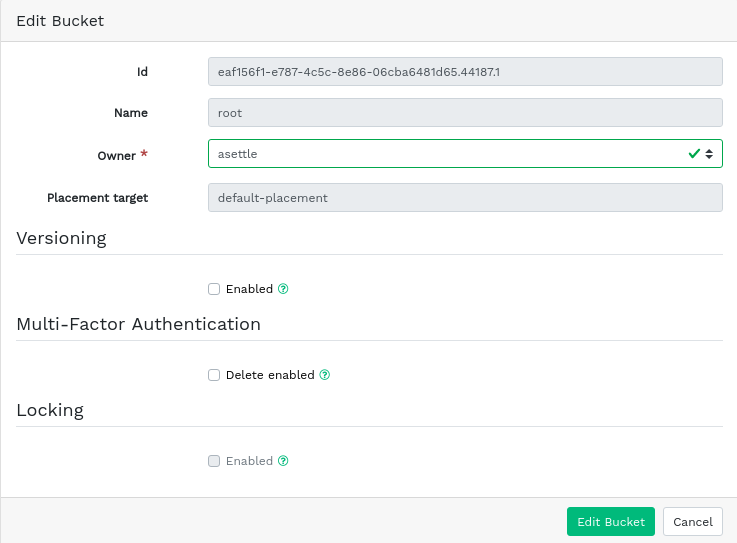Screen dimensions: 737x543
Task: Click the Edit Bucket submit button
Action: point(610,522)
